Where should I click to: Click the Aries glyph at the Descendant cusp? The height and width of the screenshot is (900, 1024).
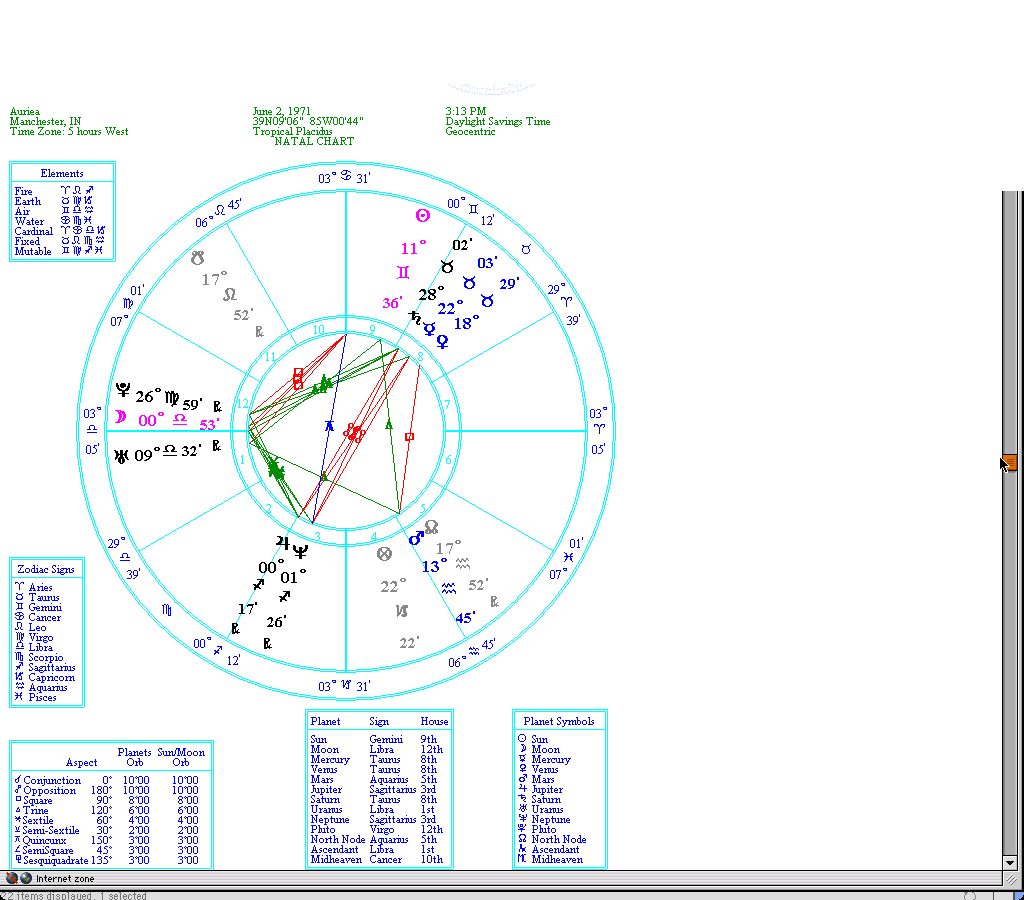tap(600, 428)
